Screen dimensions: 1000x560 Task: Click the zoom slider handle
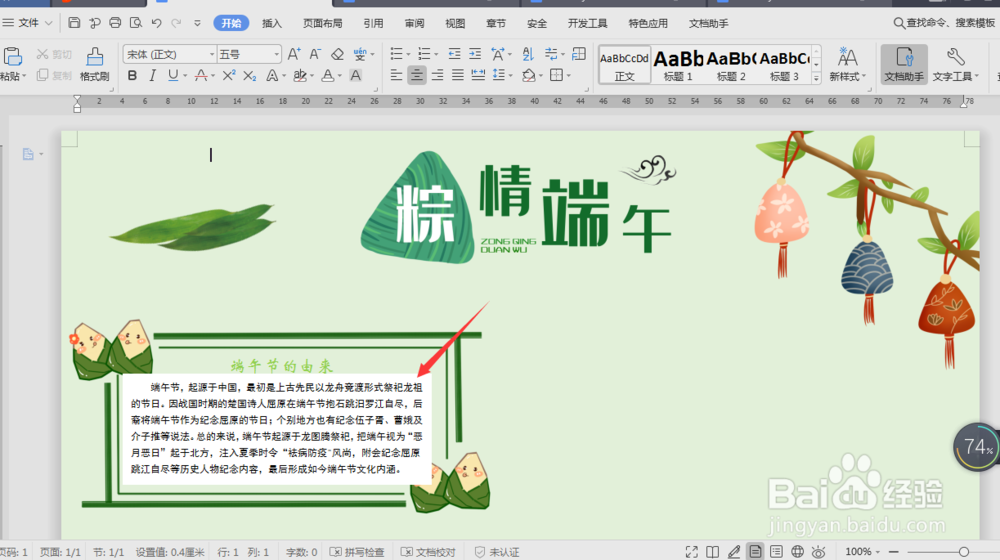964,552
